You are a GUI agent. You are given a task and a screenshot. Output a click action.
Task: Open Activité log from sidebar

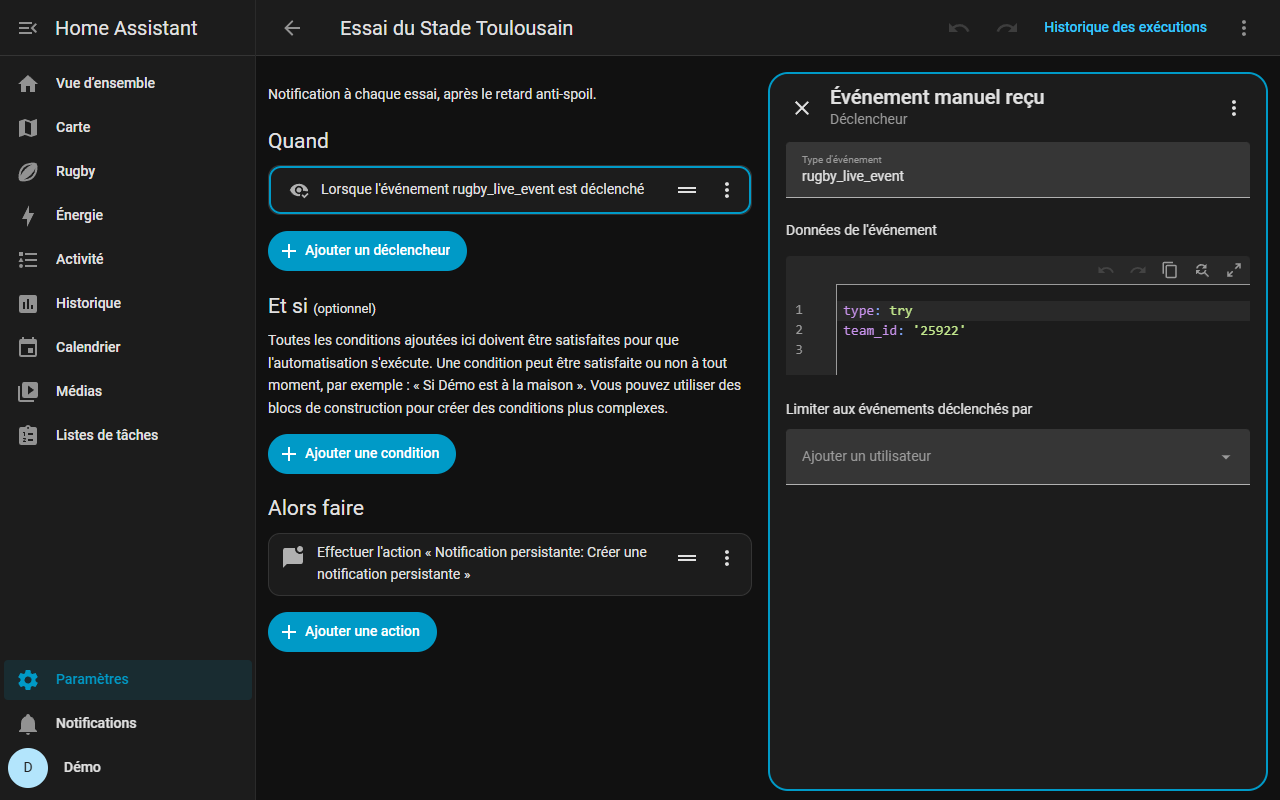point(128,259)
